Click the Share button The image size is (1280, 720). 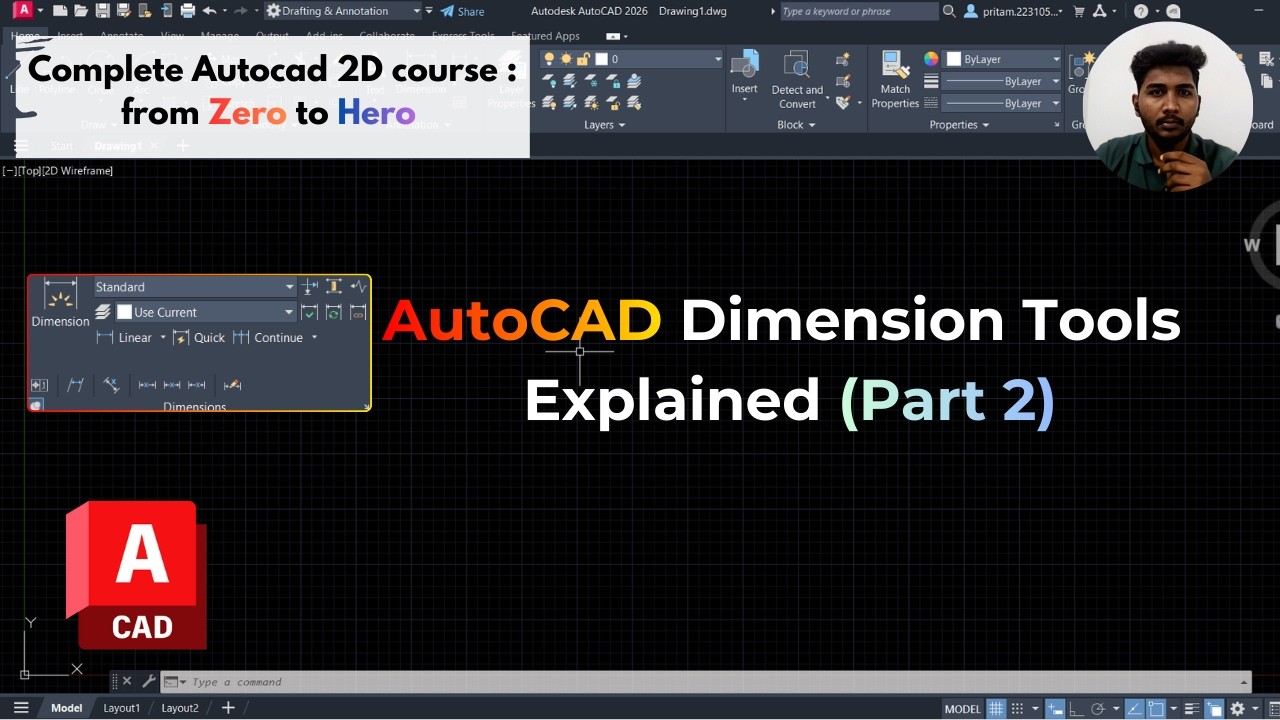pos(463,11)
